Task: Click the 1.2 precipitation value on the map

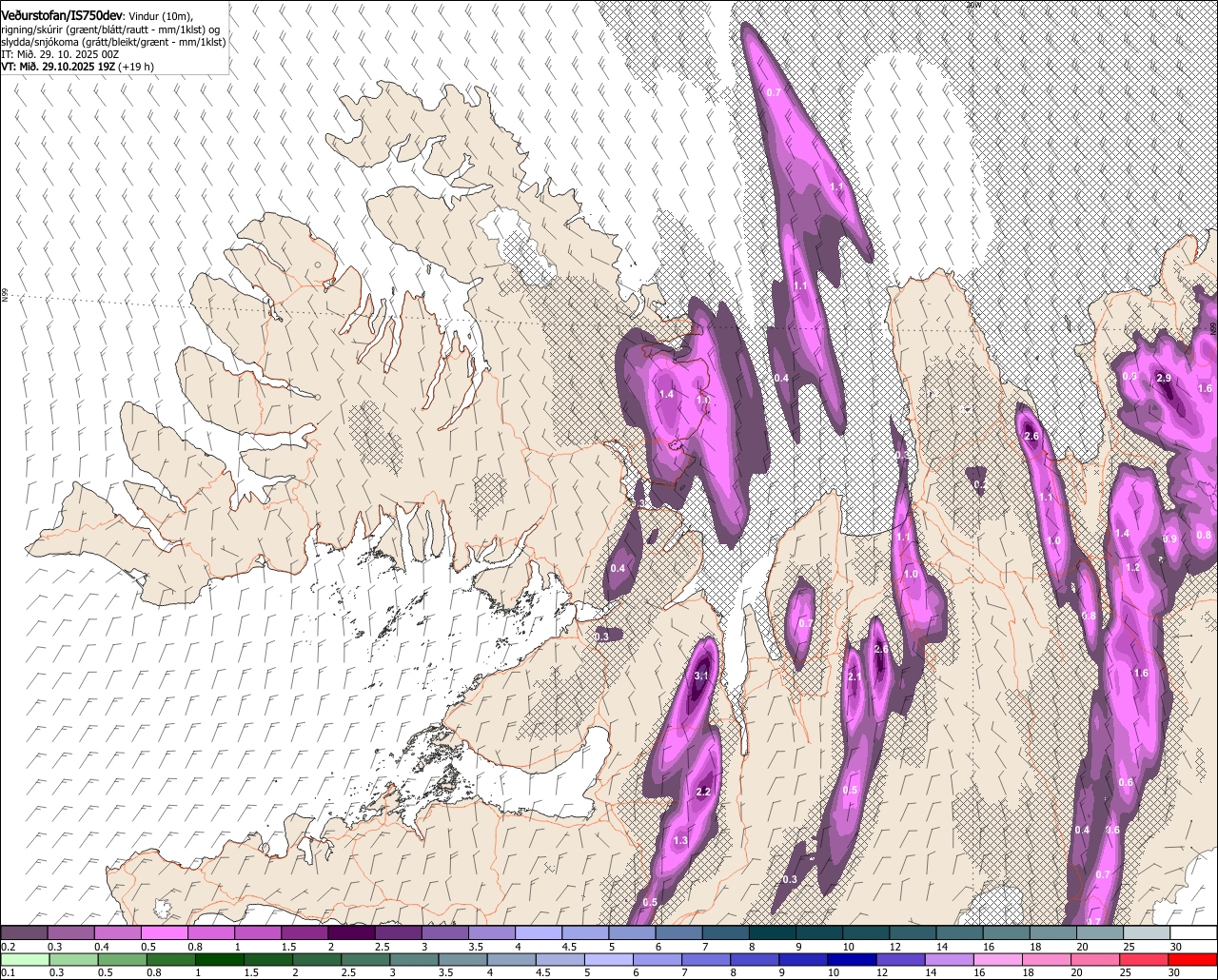Action: tap(1132, 567)
